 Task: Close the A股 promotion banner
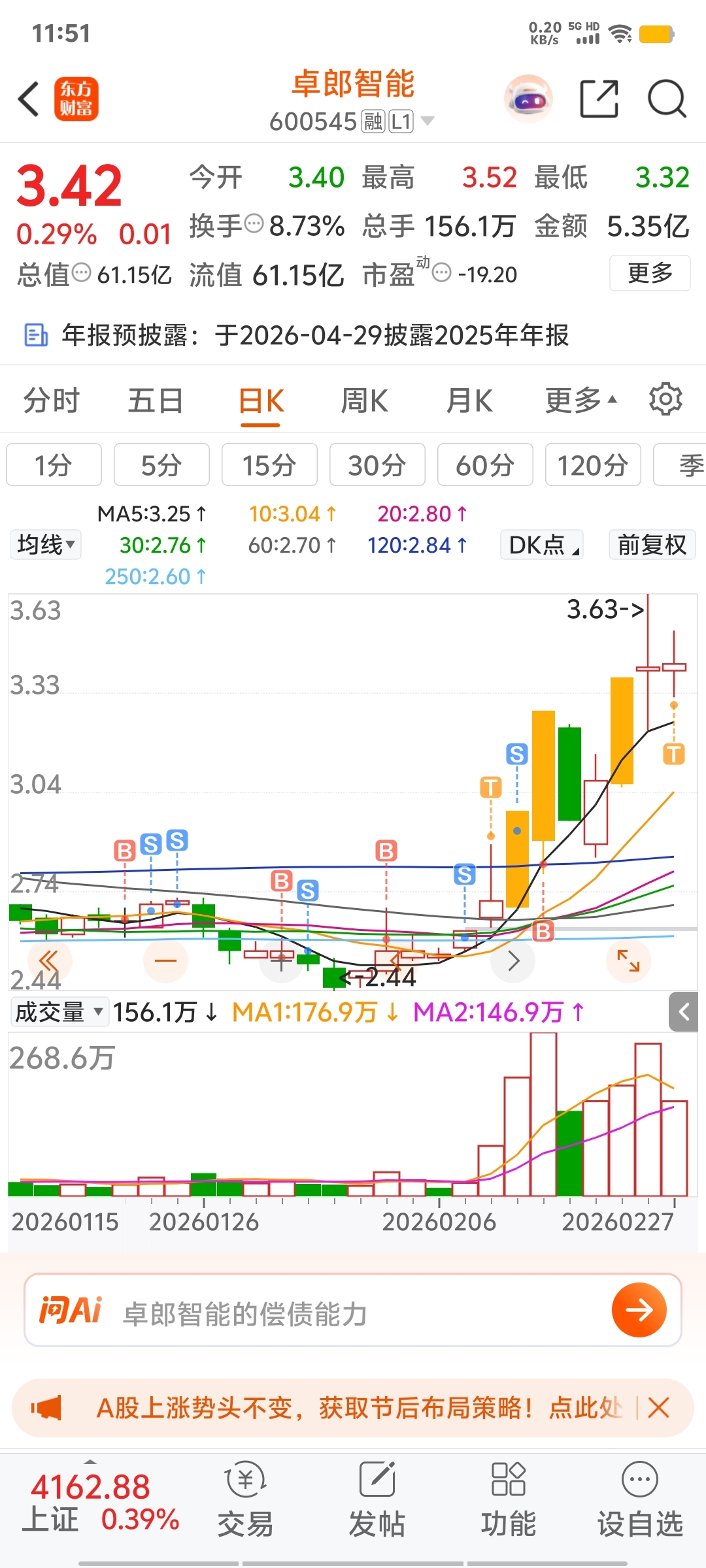(658, 1407)
